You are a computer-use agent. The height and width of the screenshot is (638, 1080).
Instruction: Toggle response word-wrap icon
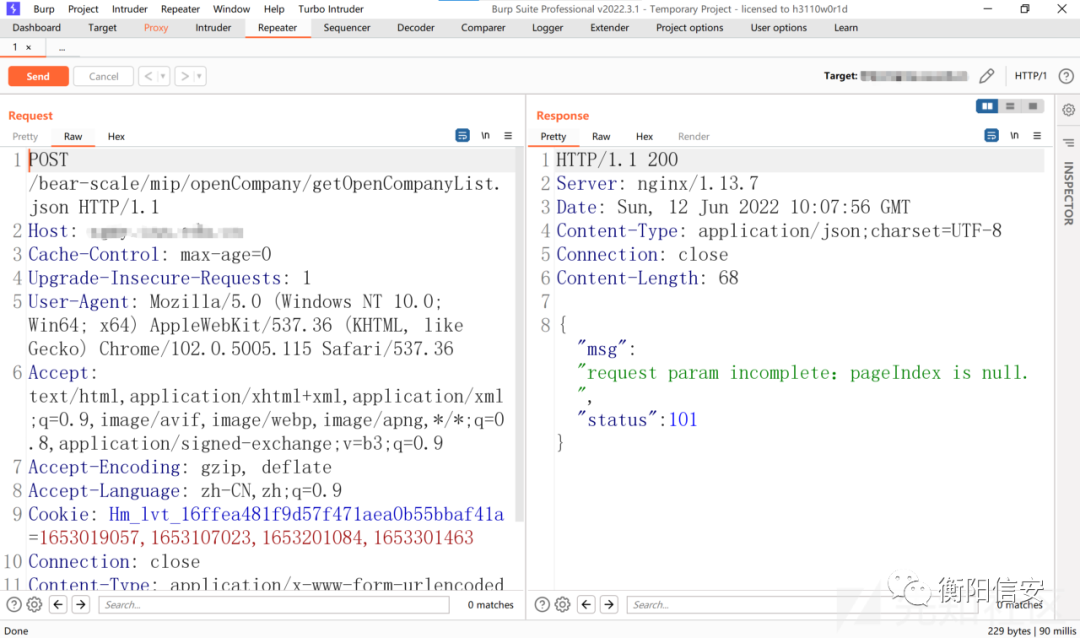pos(991,136)
